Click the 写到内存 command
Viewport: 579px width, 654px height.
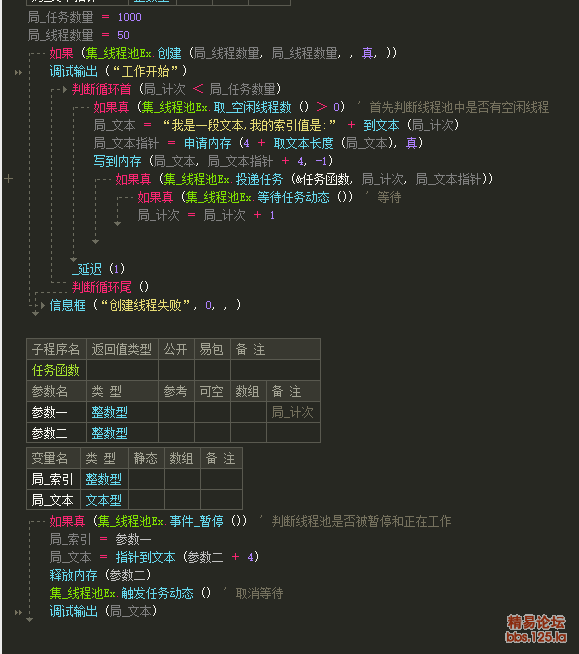coord(117,161)
